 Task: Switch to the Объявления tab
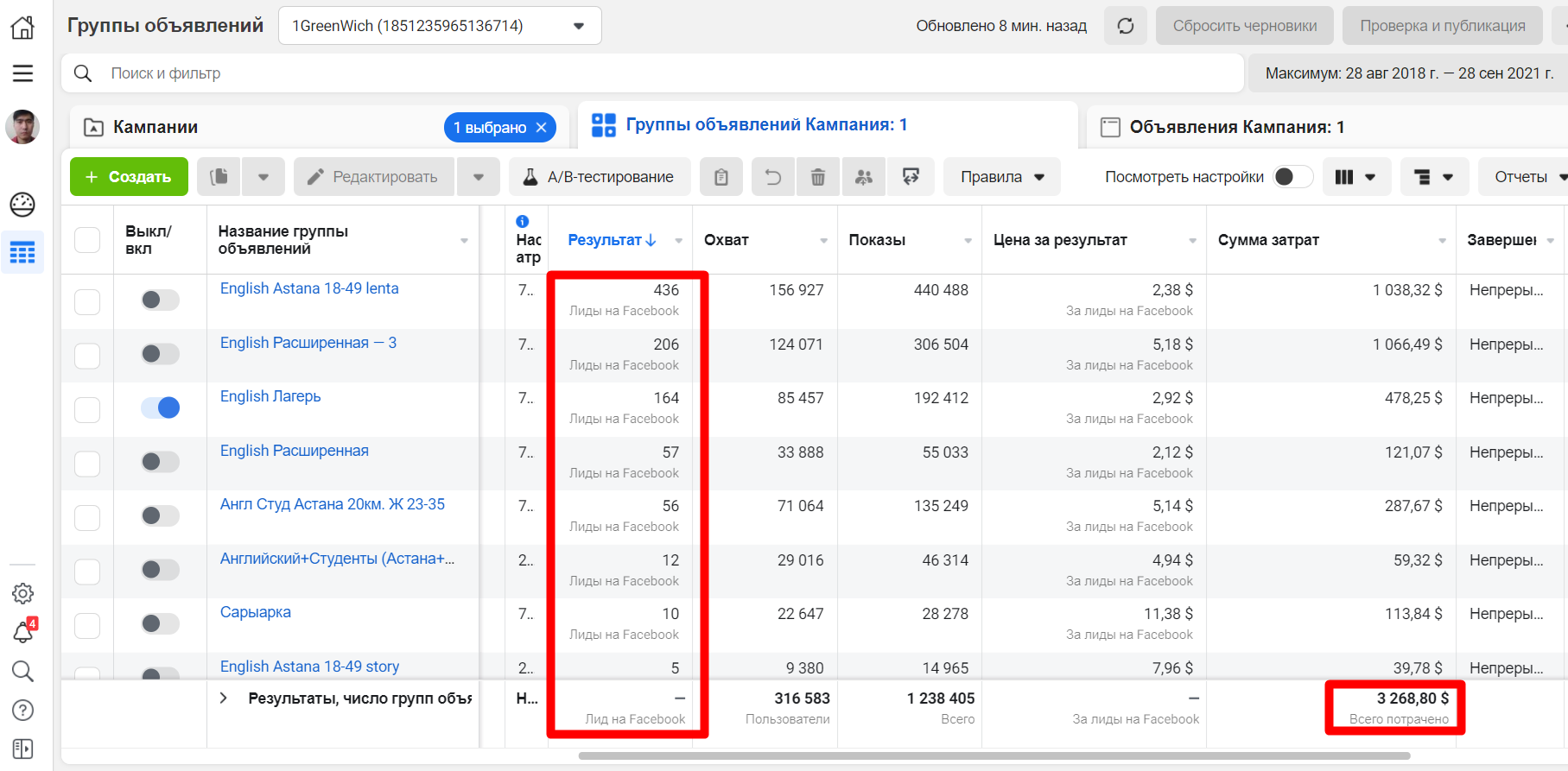(1236, 127)
